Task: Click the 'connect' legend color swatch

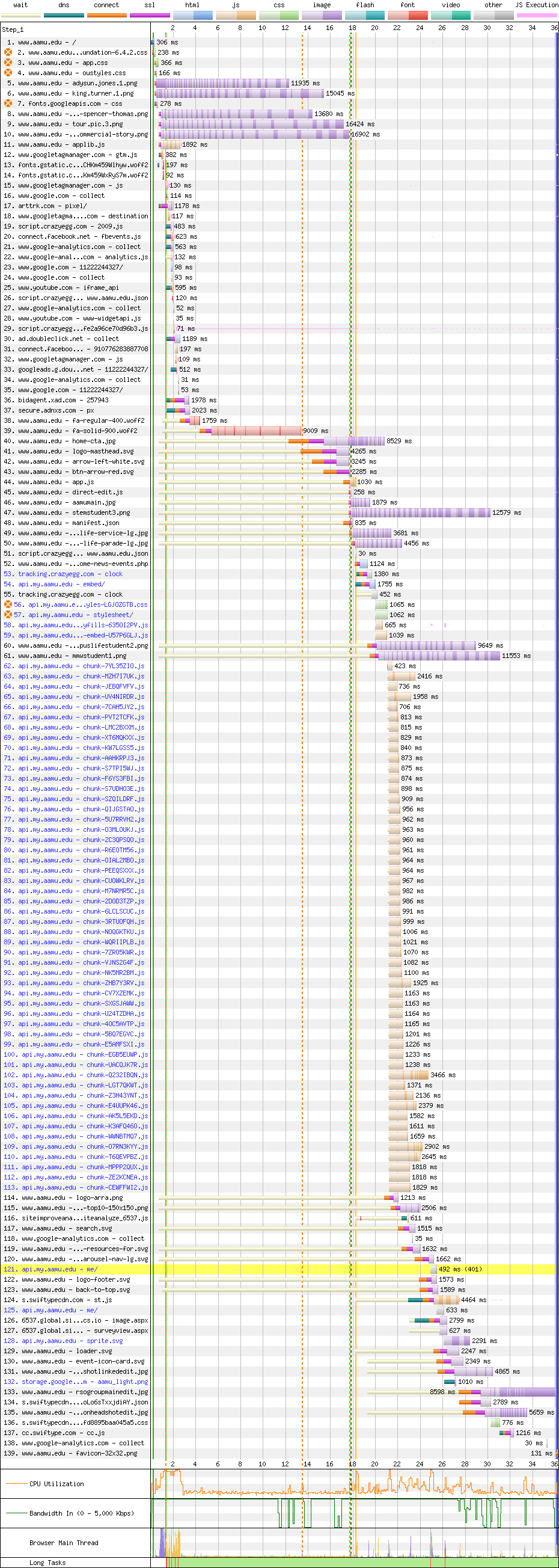Action: 106,15
